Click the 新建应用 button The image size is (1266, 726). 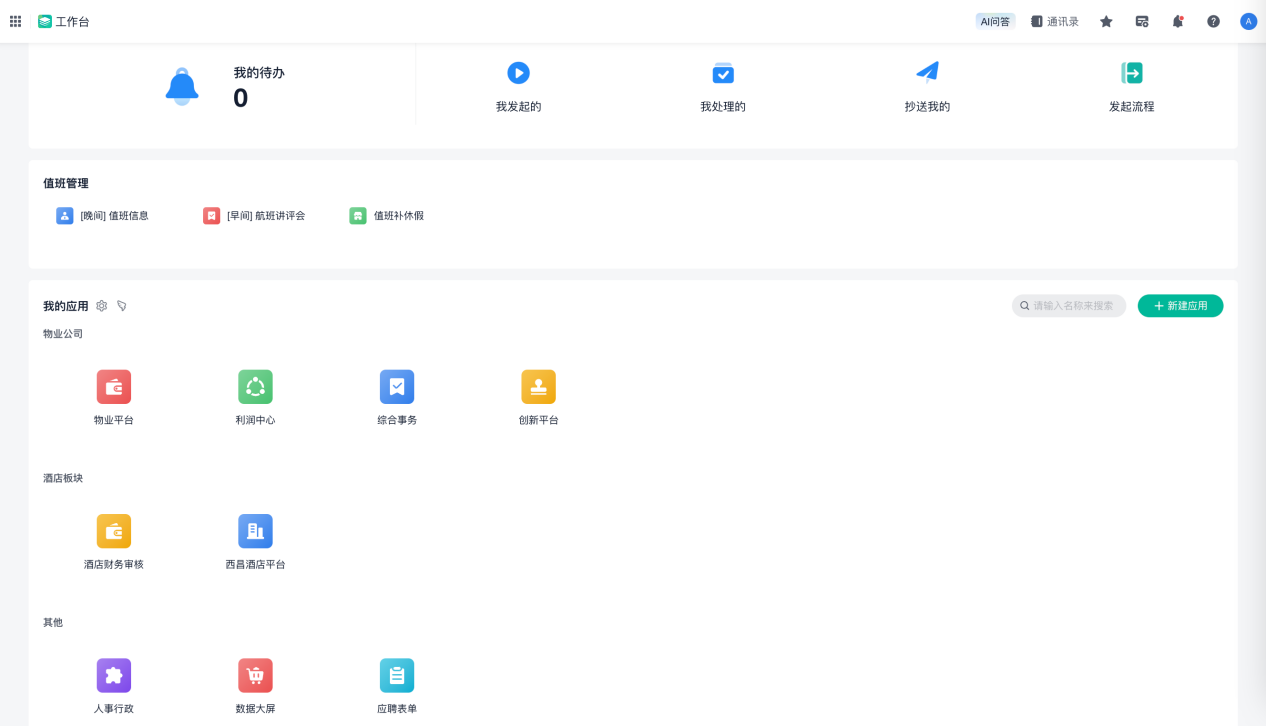tap(1180, 306)
